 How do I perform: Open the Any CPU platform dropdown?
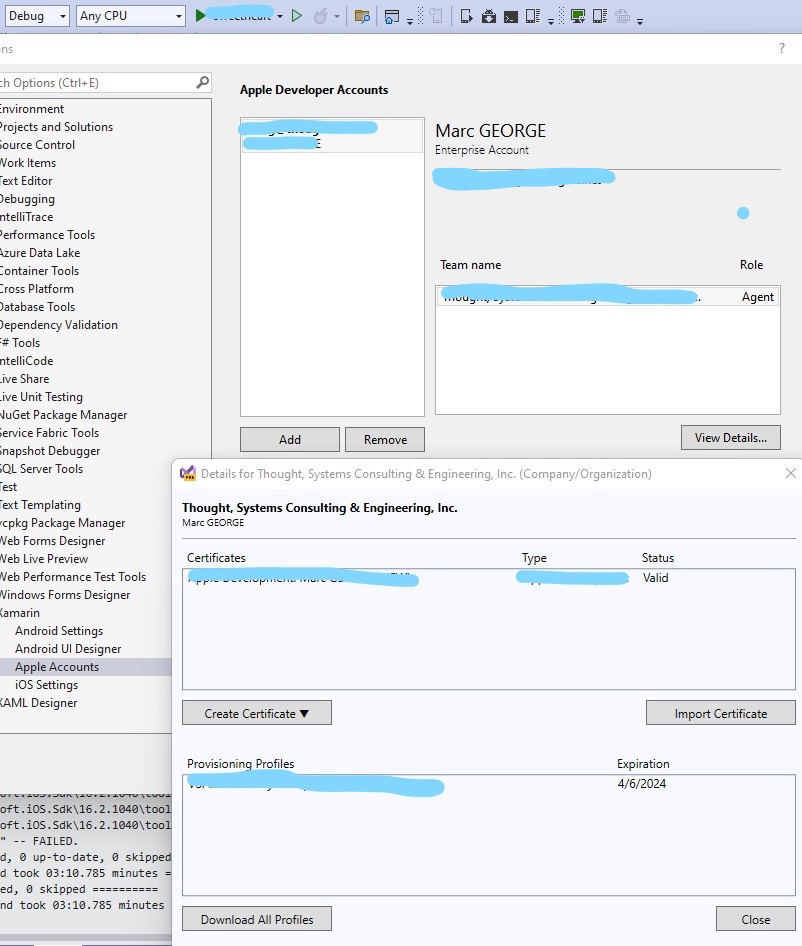pos(130,16)
